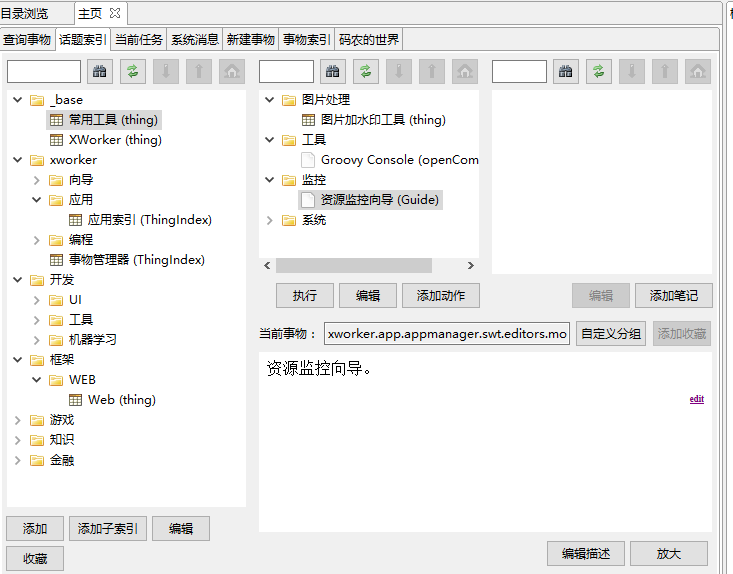Viewport: 733px width, 574px height.
Task: Open the 目录浏览 tab
Action: pyautogui.click(x=25, y=14)
